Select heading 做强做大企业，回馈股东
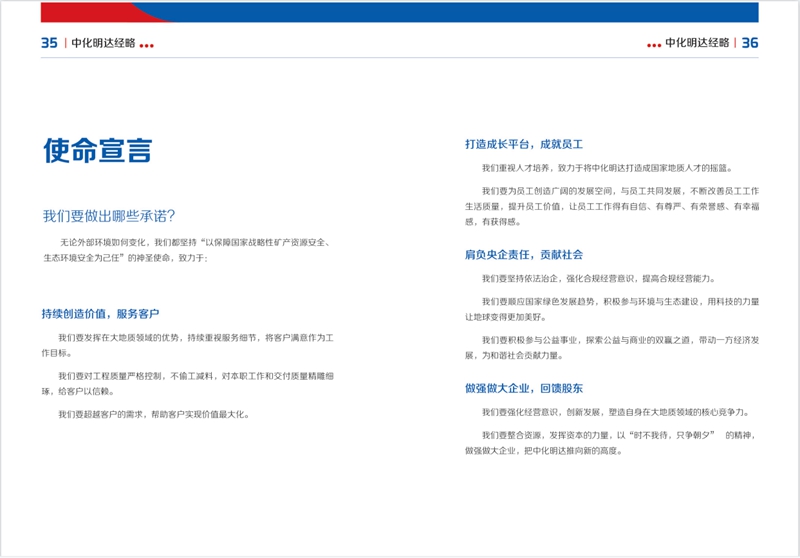This screenshot has height=558, width=800. [523, 388]
